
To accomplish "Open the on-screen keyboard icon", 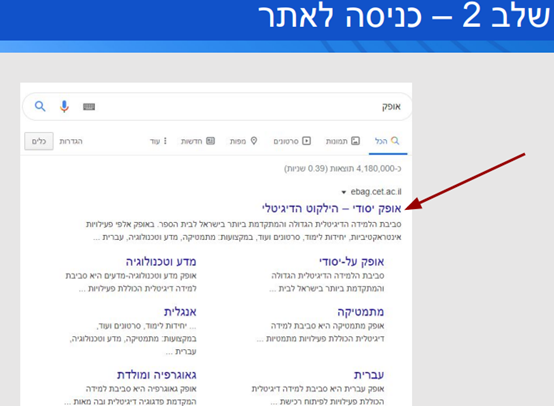I will (89, 106).
